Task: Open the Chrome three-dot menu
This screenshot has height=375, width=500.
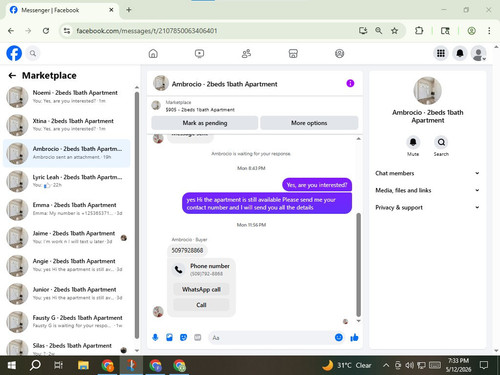Action: (x=489, y=31)
